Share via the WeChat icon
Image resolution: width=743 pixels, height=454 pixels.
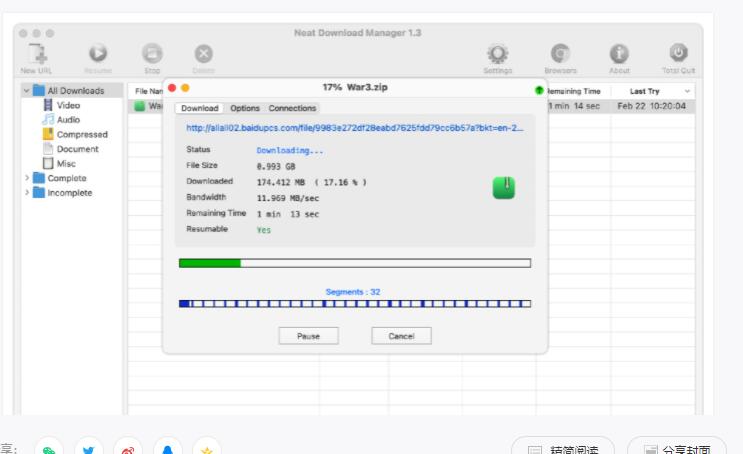coord(49,448)
